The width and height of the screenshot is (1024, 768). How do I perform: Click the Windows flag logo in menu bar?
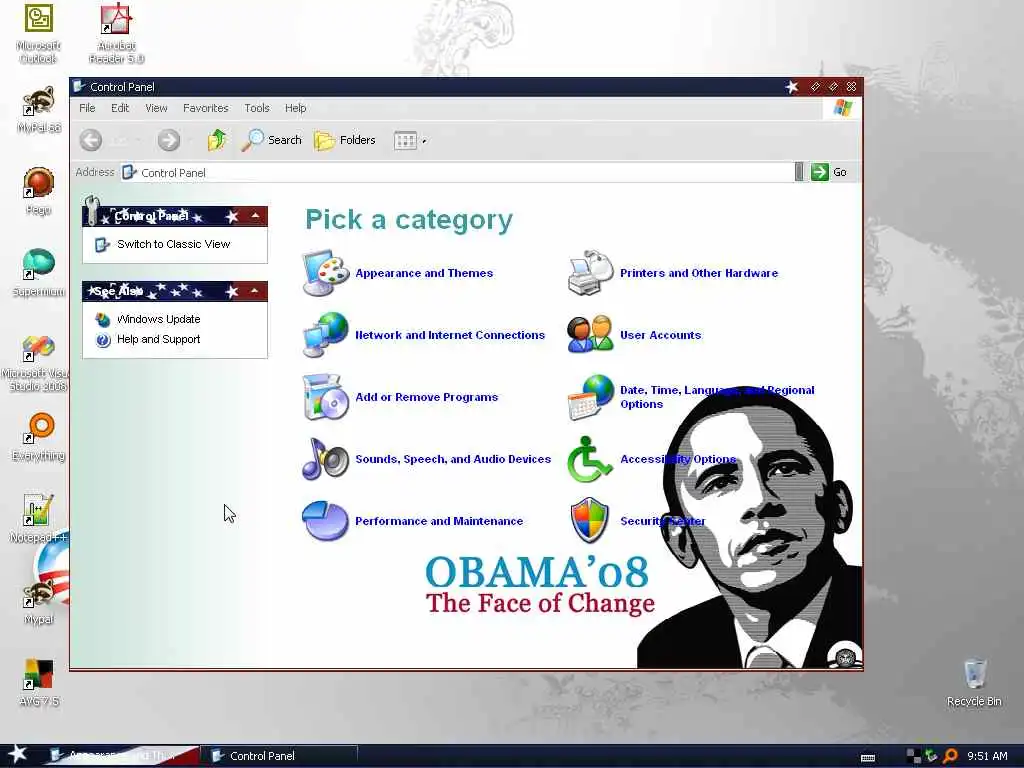[843, 108]
